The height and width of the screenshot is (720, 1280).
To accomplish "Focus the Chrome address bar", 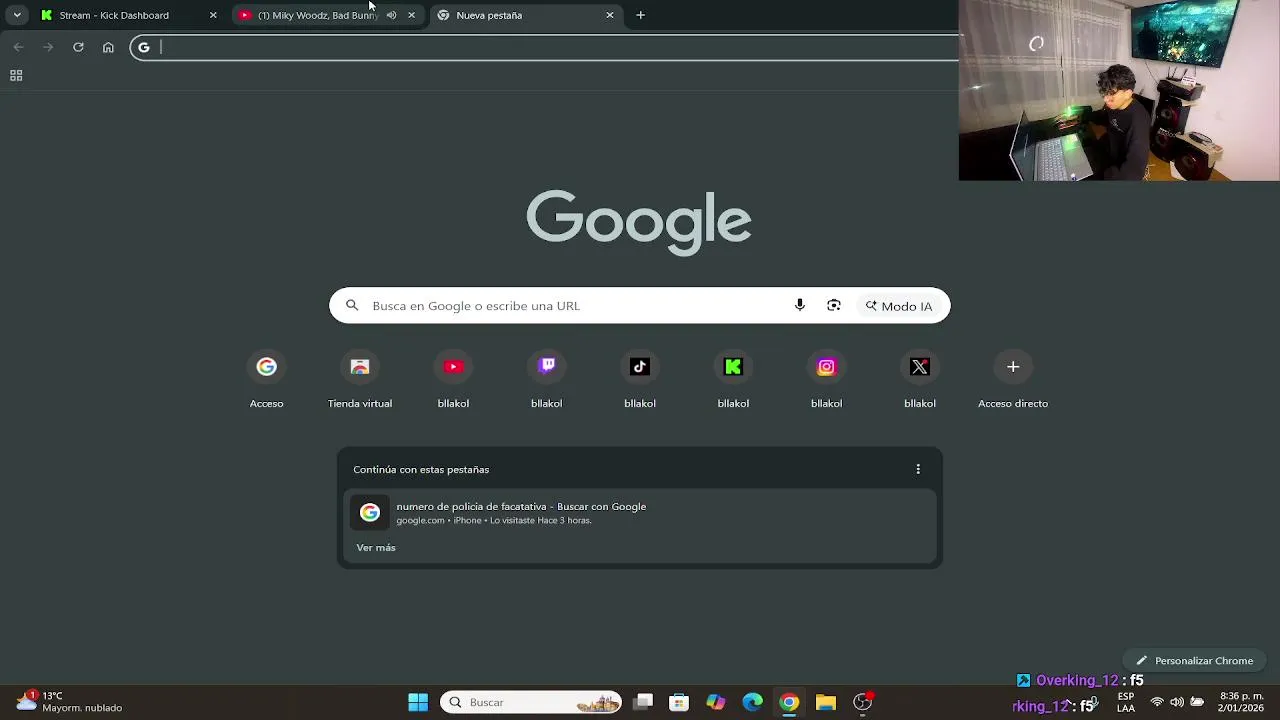I will pos(545,47).
